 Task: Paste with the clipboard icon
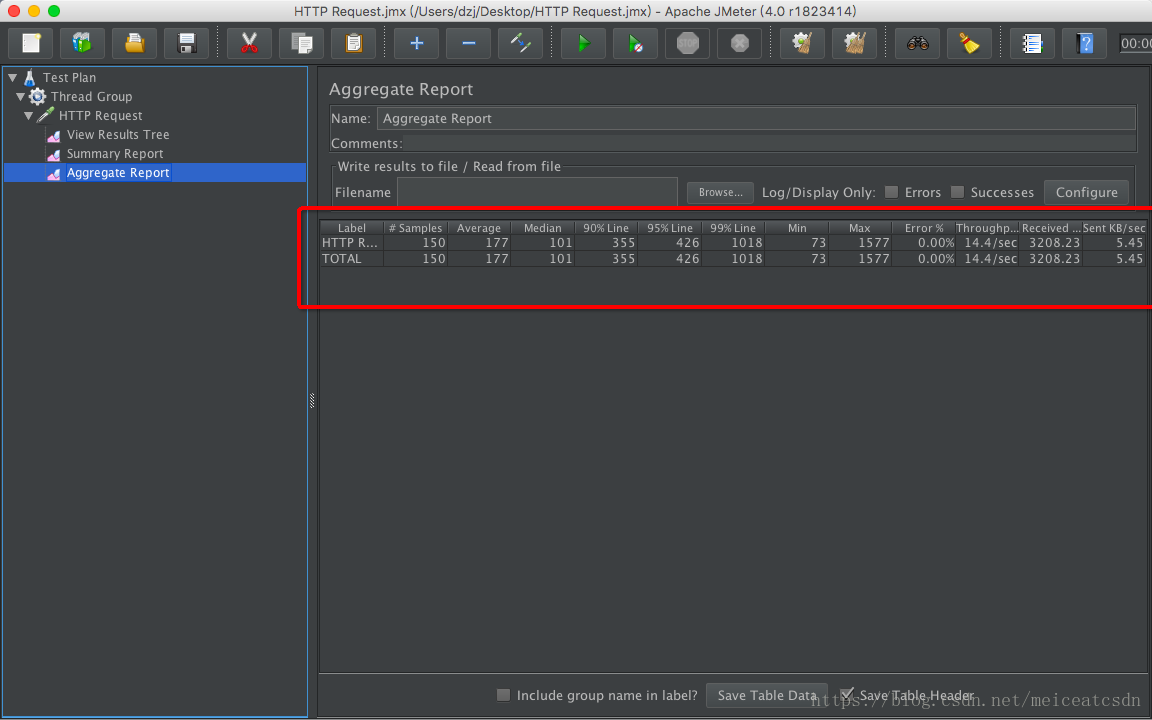(x=353, y=43)
